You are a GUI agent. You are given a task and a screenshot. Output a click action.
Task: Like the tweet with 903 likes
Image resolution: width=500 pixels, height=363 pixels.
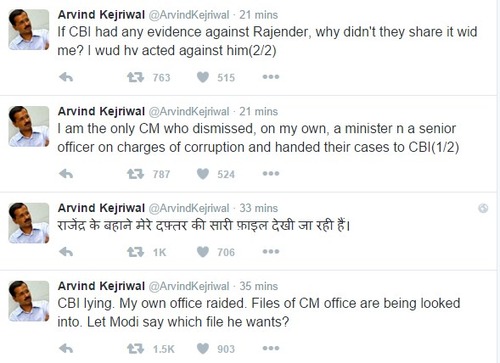pyautogui.click(x=203, y=349)
